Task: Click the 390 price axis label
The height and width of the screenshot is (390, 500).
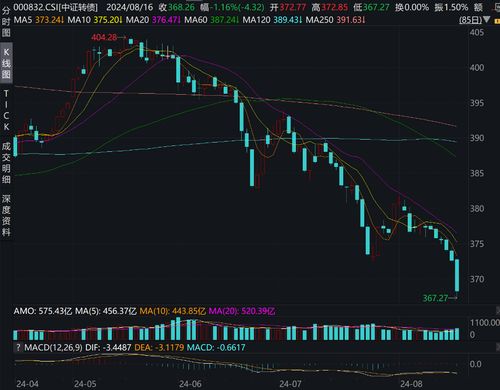Action: 477,138
